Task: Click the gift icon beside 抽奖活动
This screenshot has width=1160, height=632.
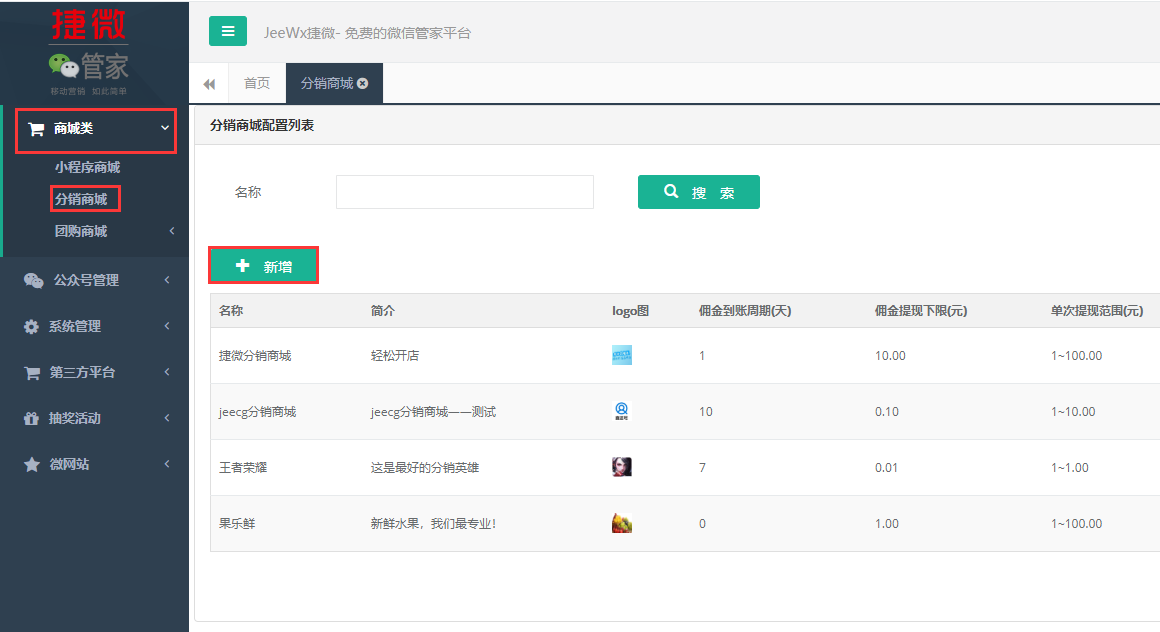Action: (x=31, y=419)
